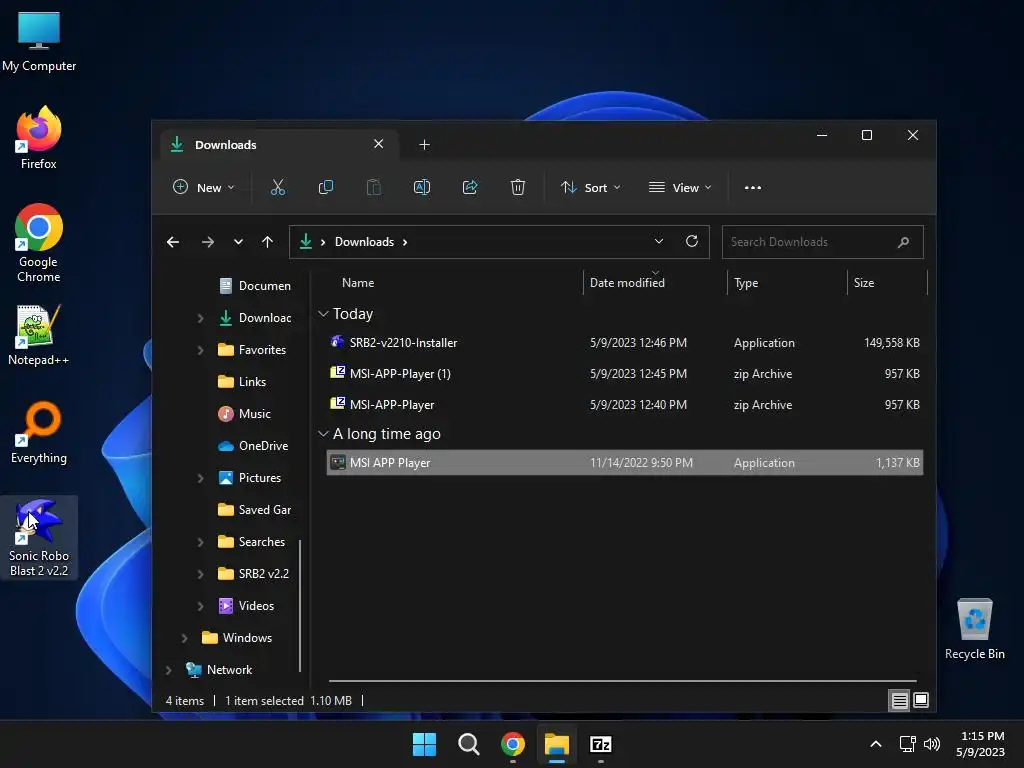Open SRB2 v2.2 folder in sidebar
Image resolution: width=1024 pixels, height=768 pixels.
coord(253,574)
